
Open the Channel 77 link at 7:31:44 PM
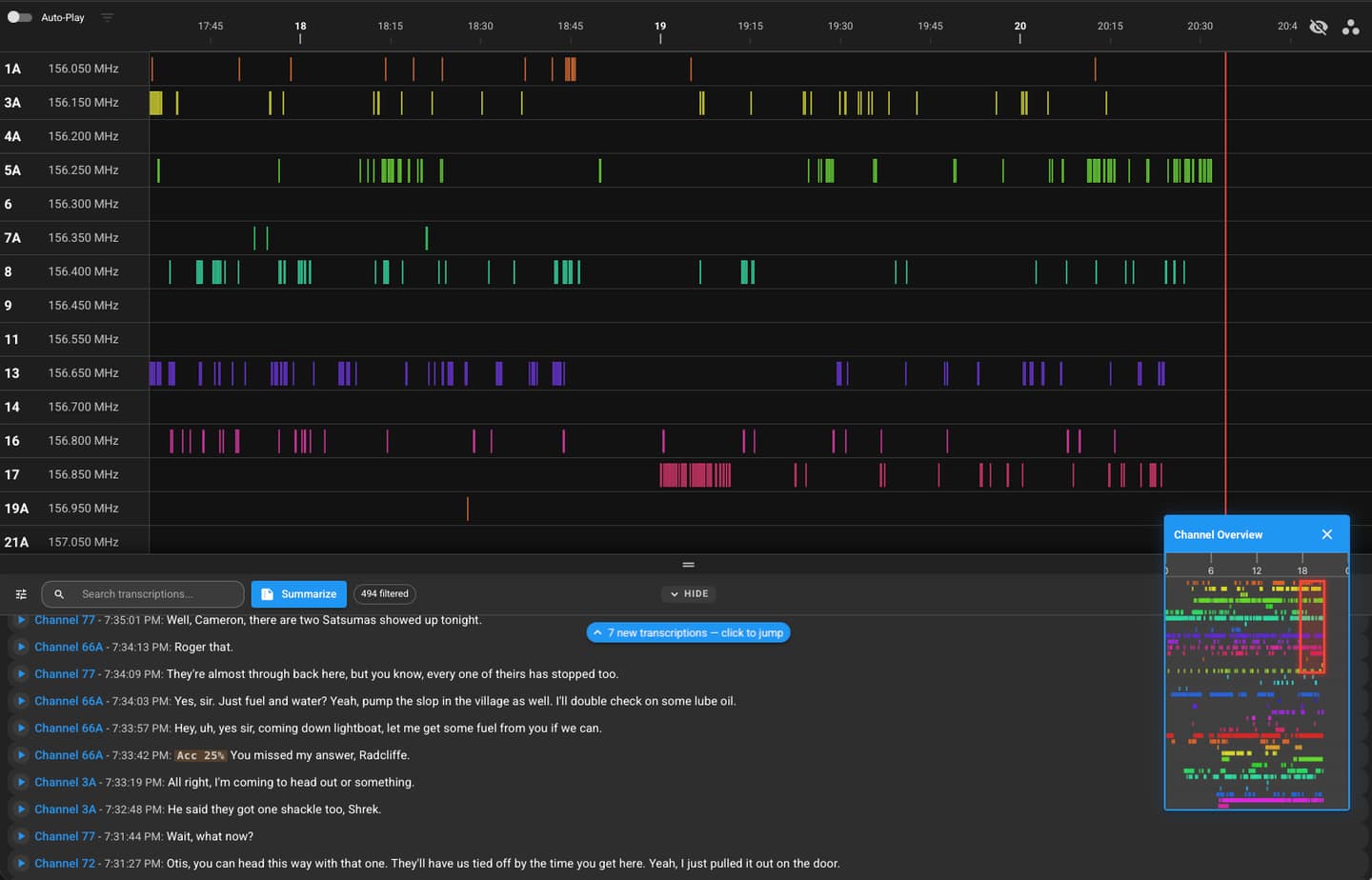65,836
